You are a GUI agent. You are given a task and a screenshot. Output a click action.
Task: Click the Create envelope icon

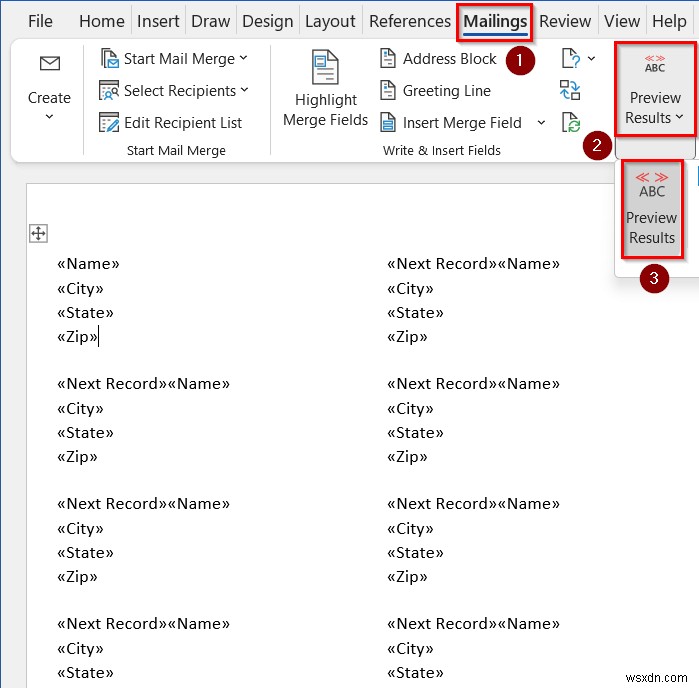[49, 63]
